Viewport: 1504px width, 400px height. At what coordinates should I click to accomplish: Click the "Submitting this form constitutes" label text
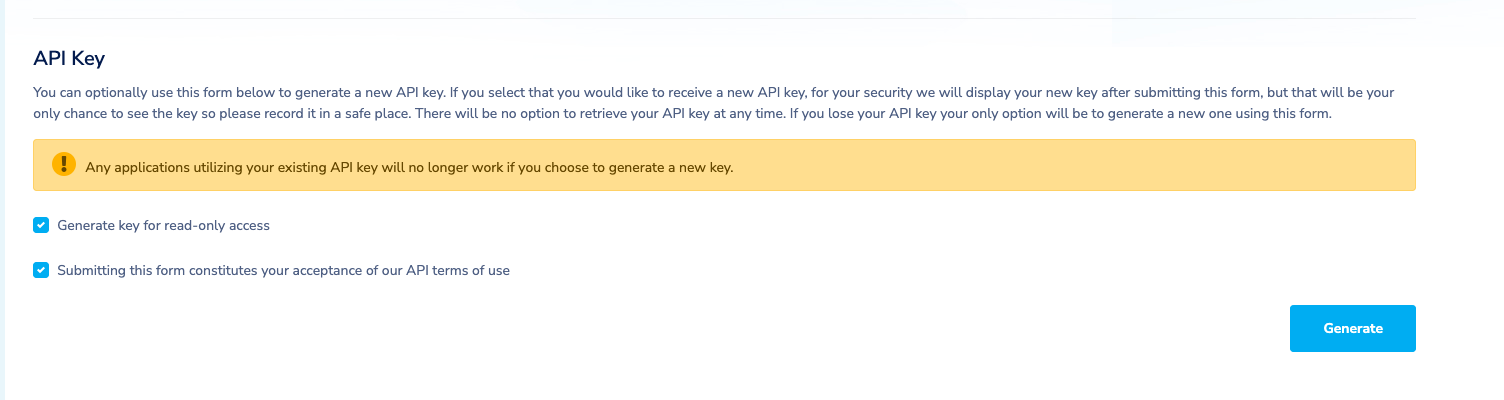pyautogui.click(x=160, y=270)
